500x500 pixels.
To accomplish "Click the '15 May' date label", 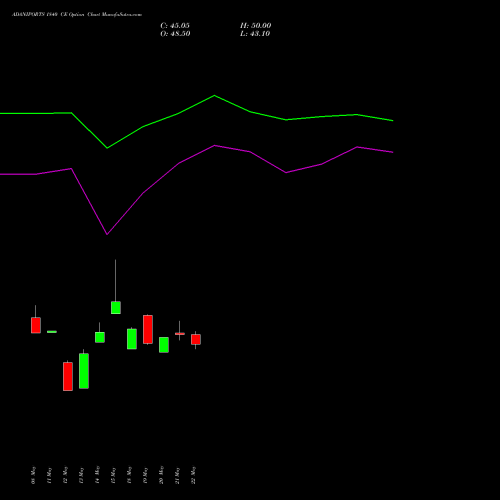I will tap(113, 475).
